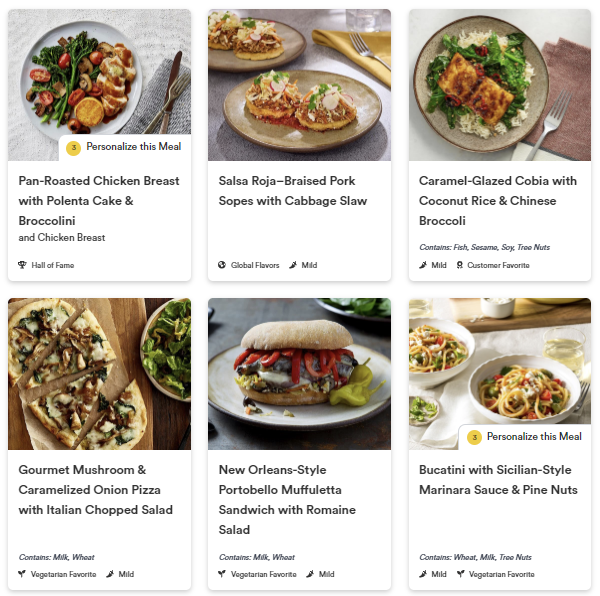The width and height of the screenshot is (600, 596).
Task: Click the Mild chili icon on Cobia card
Action: (x=424, y=265)
